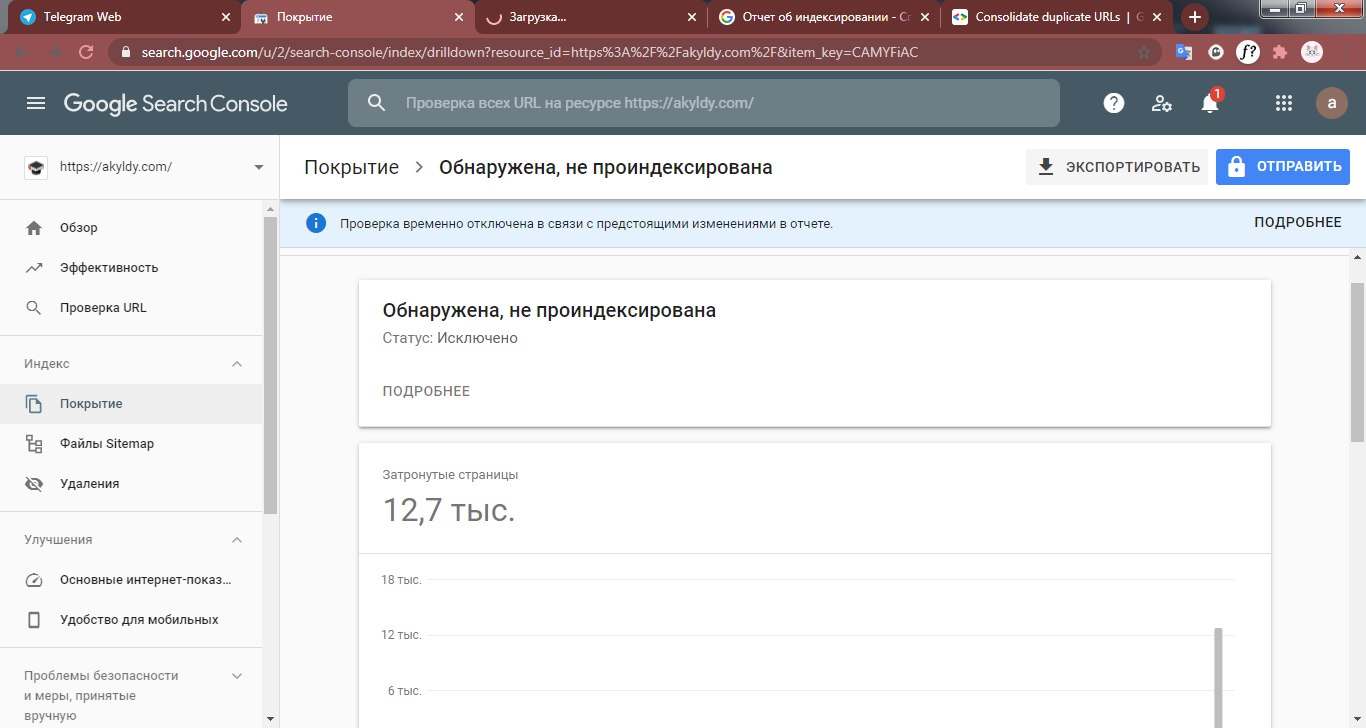Open the Google Translate extension
Viewport: 1366px width, 728px height.
pyautogui.click(x=1184, y=52)
